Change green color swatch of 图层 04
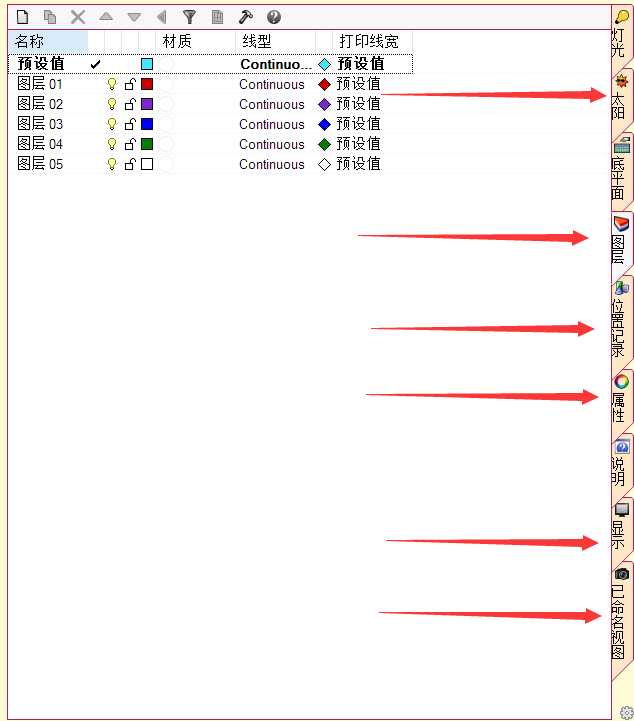 [x=147, y=144]
